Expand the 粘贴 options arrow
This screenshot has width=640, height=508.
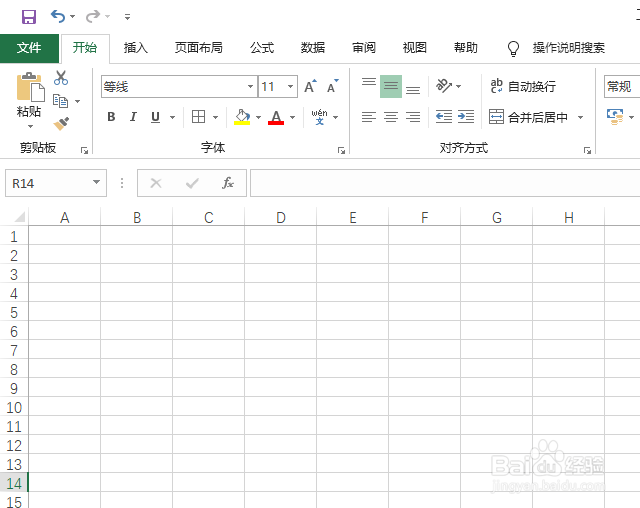[x=30, y=126]
